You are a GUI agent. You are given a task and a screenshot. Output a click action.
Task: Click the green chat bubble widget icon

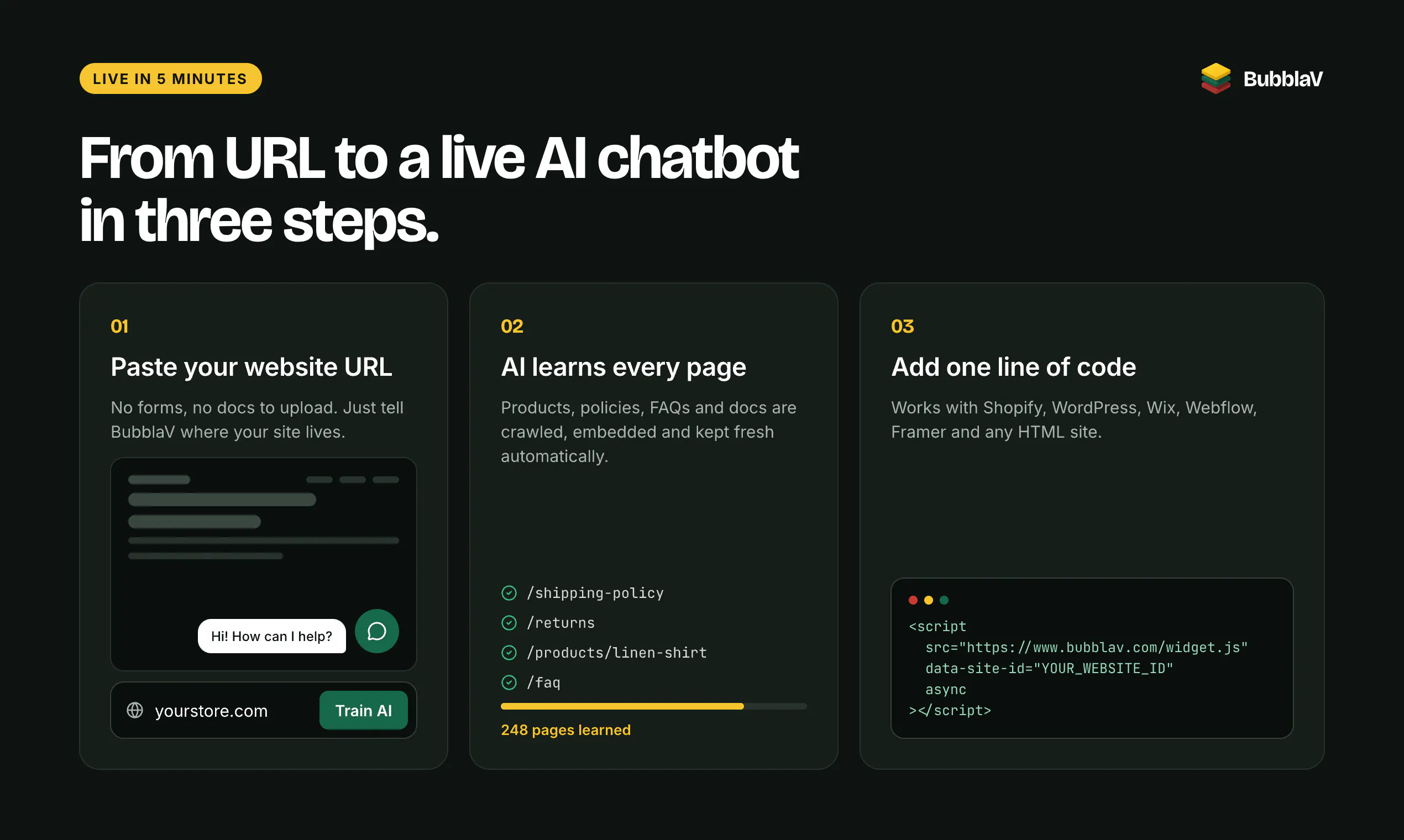point(376,631)
